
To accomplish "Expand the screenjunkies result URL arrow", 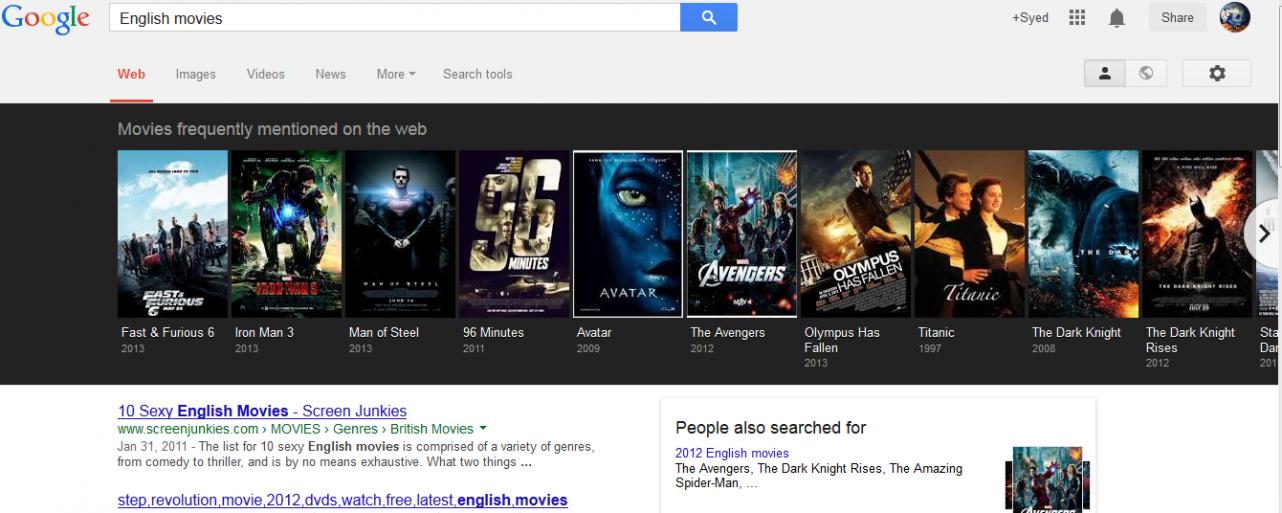I will [x=483, y=429].
